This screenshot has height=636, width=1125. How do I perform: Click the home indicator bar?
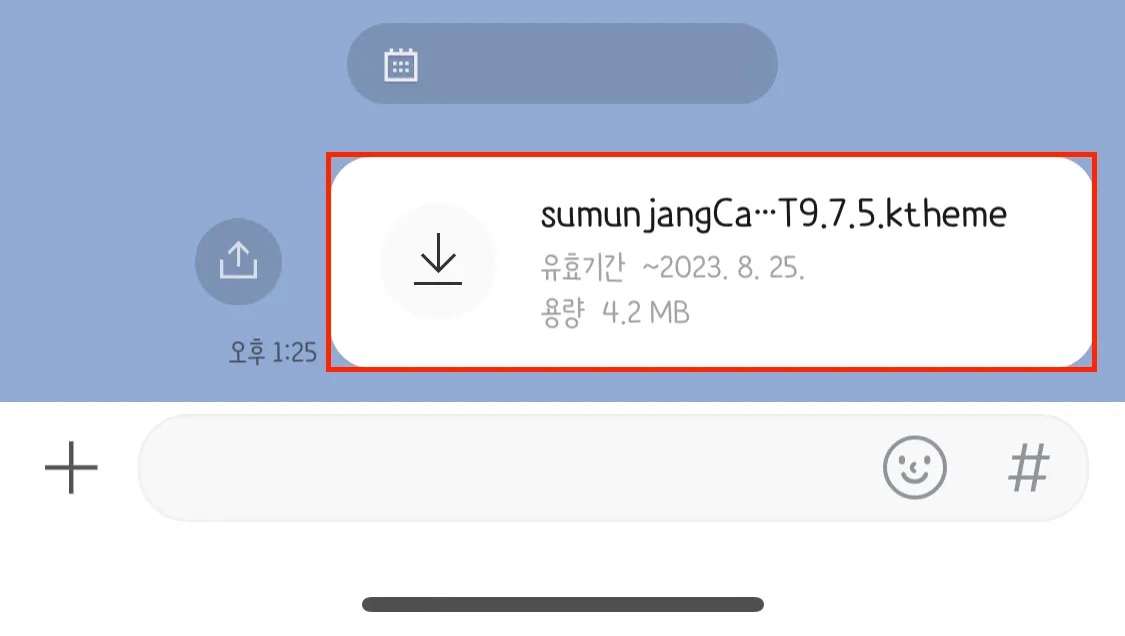[562, 604]
